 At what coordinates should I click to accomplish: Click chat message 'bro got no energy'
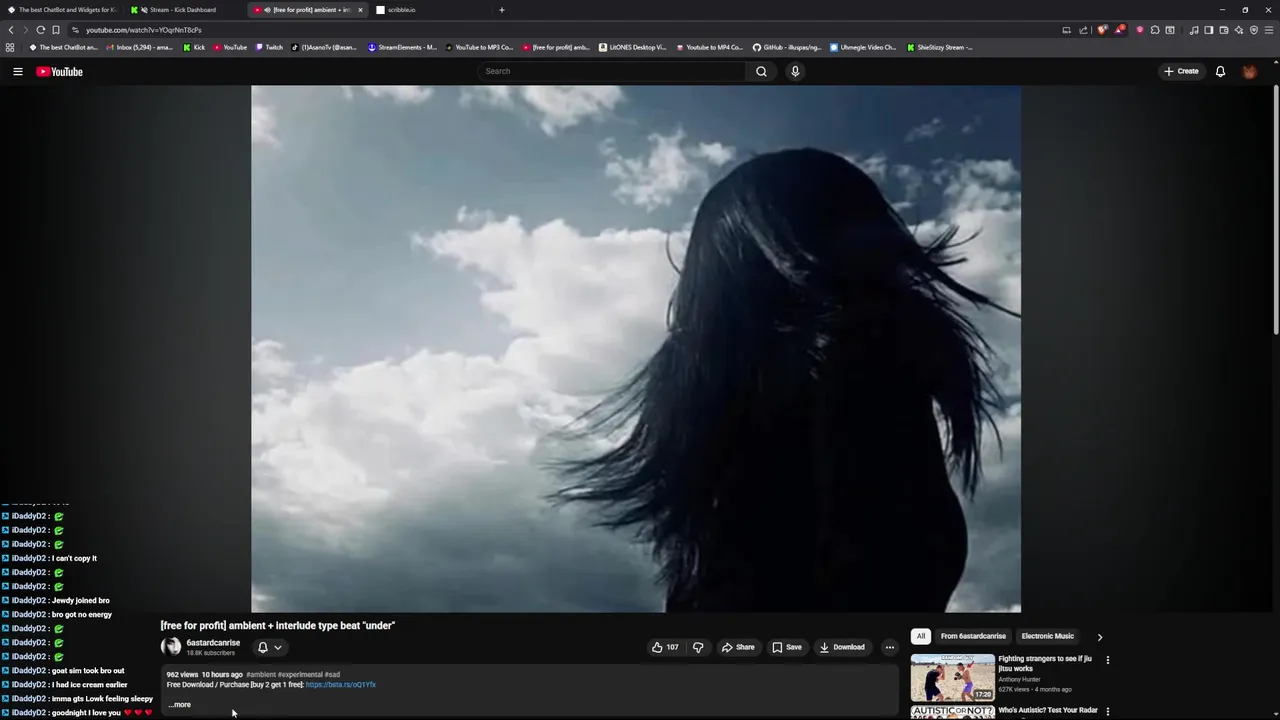(82, 615)
